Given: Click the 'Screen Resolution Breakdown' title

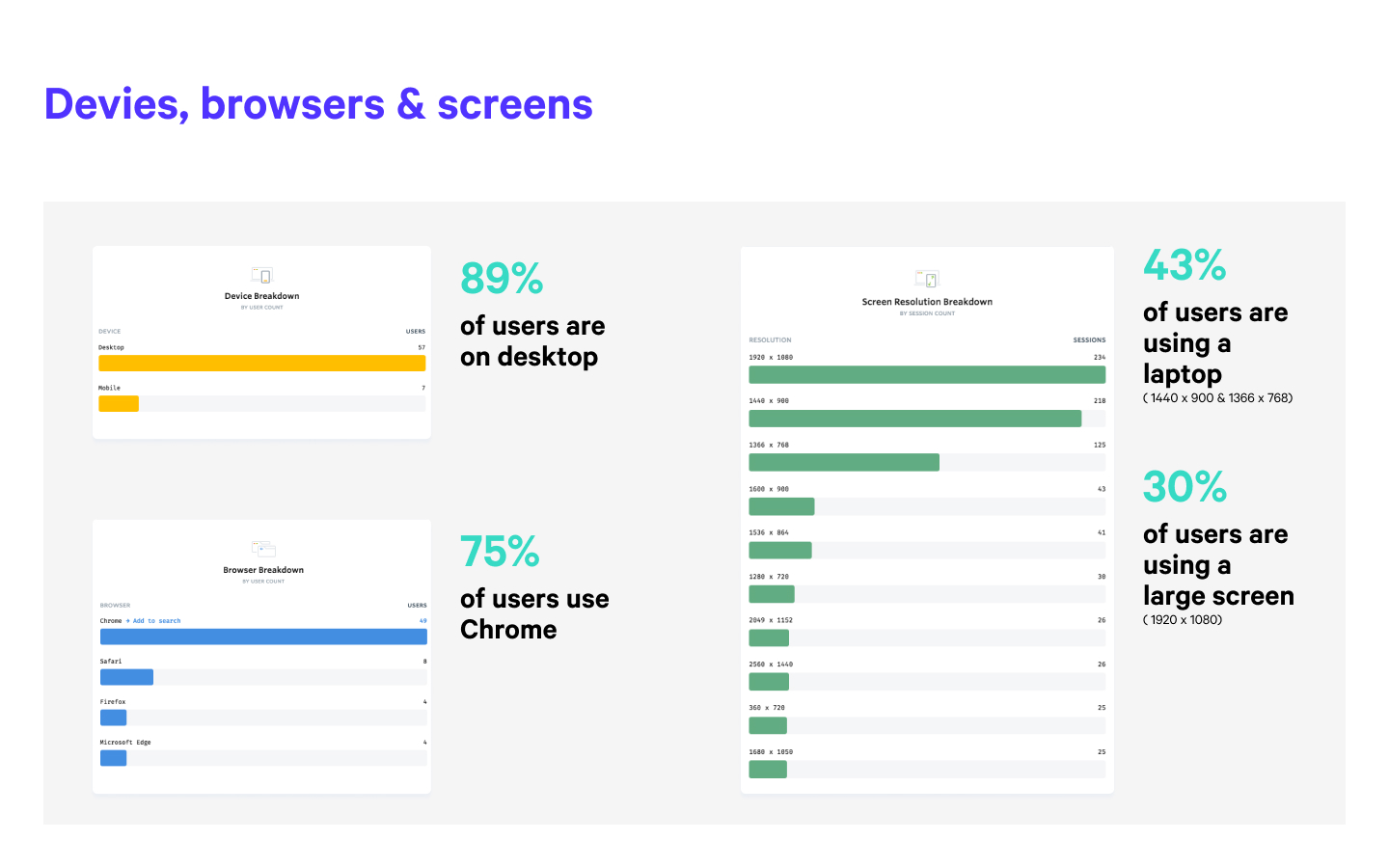Looking at the screenshot, I should [927, 302].
